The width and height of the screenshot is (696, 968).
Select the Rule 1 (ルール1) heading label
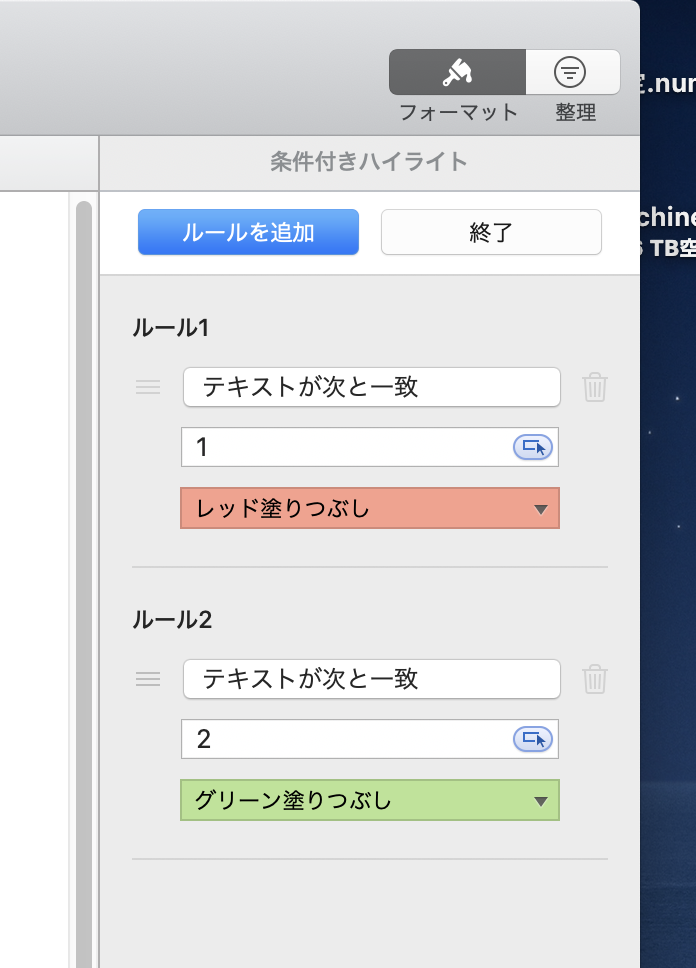(x=170, y=327)
